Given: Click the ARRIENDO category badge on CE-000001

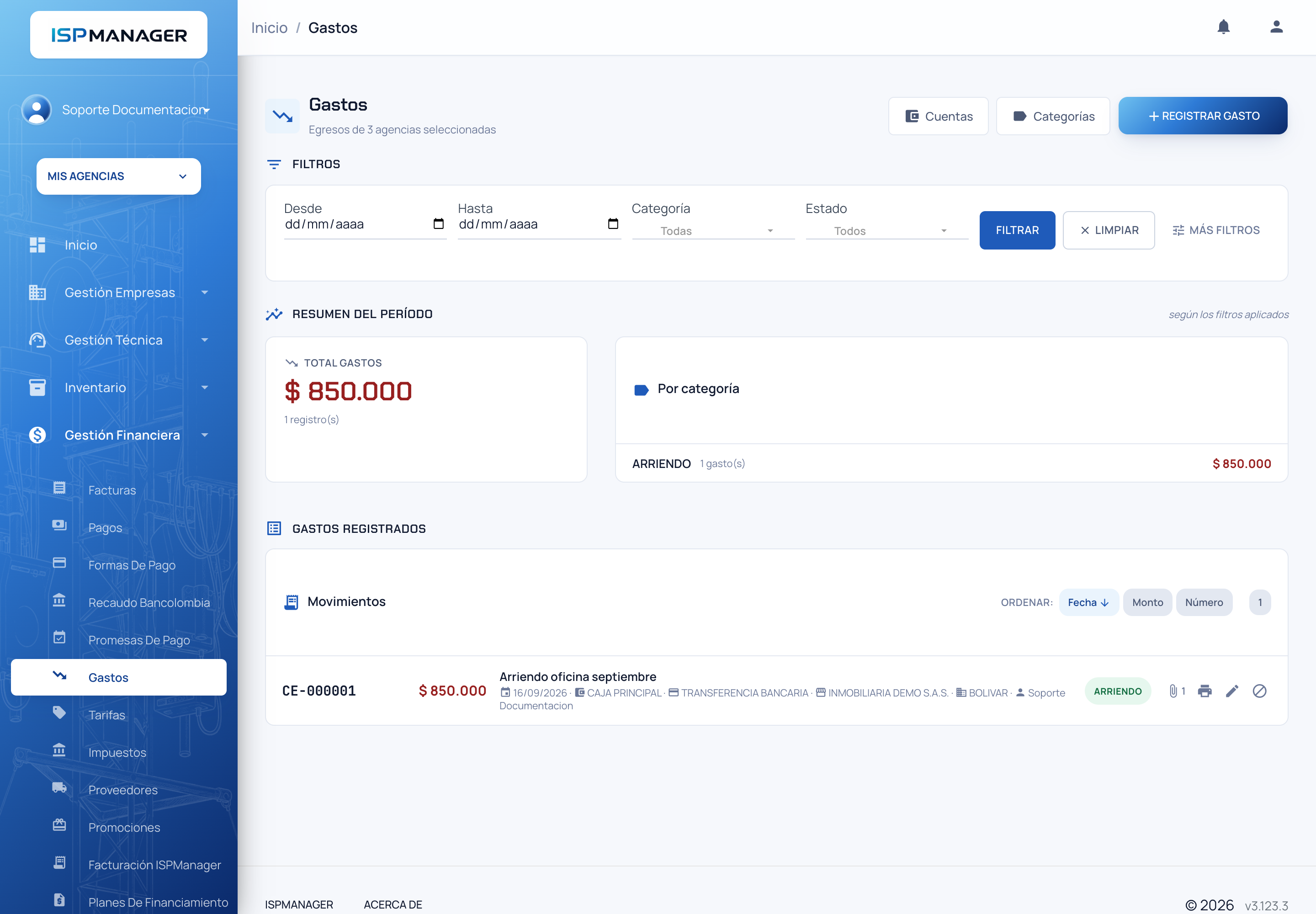Looking at the screenshot, I should coord(1117,691).
